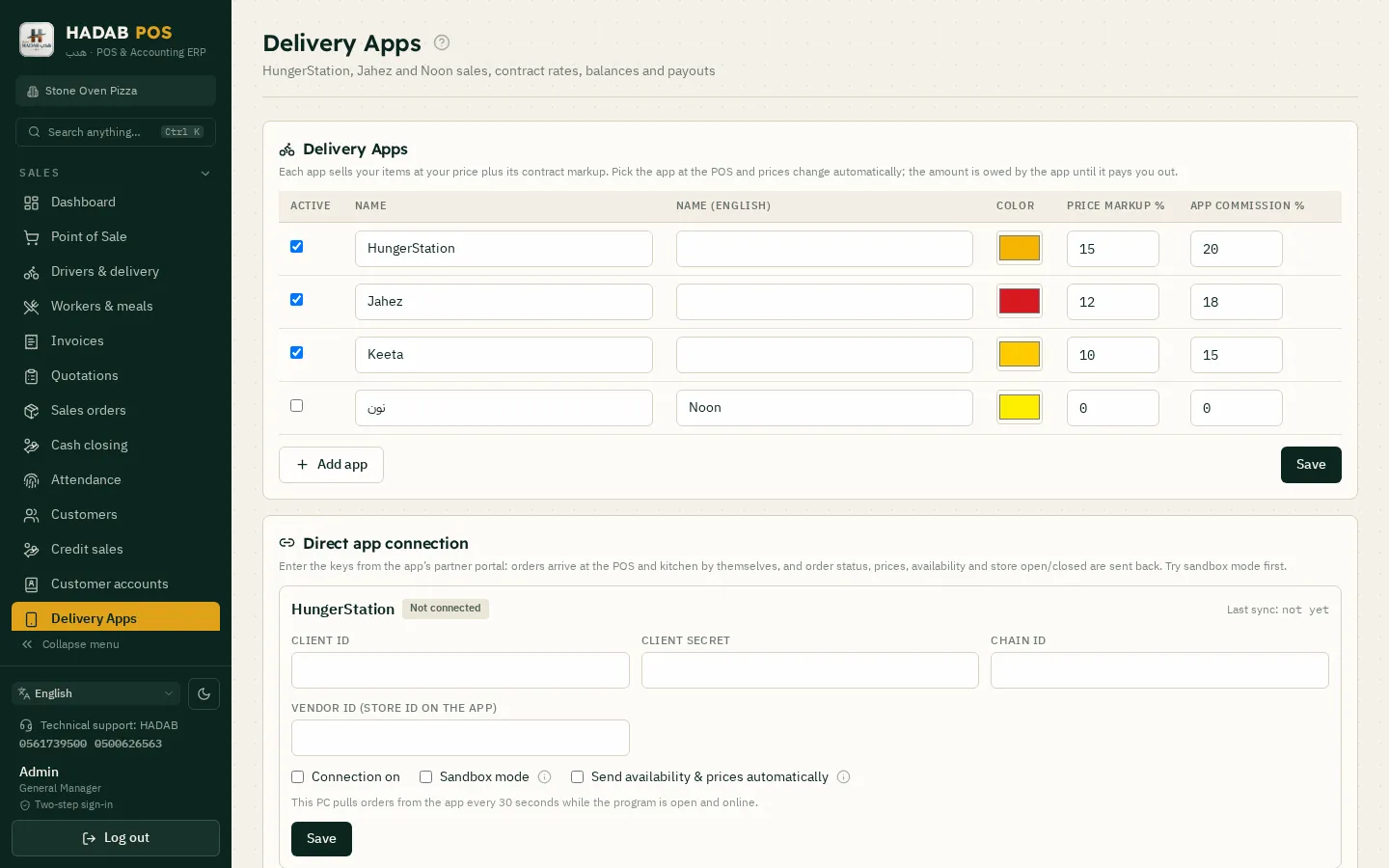Focus the Search anything field

point(116,132)
